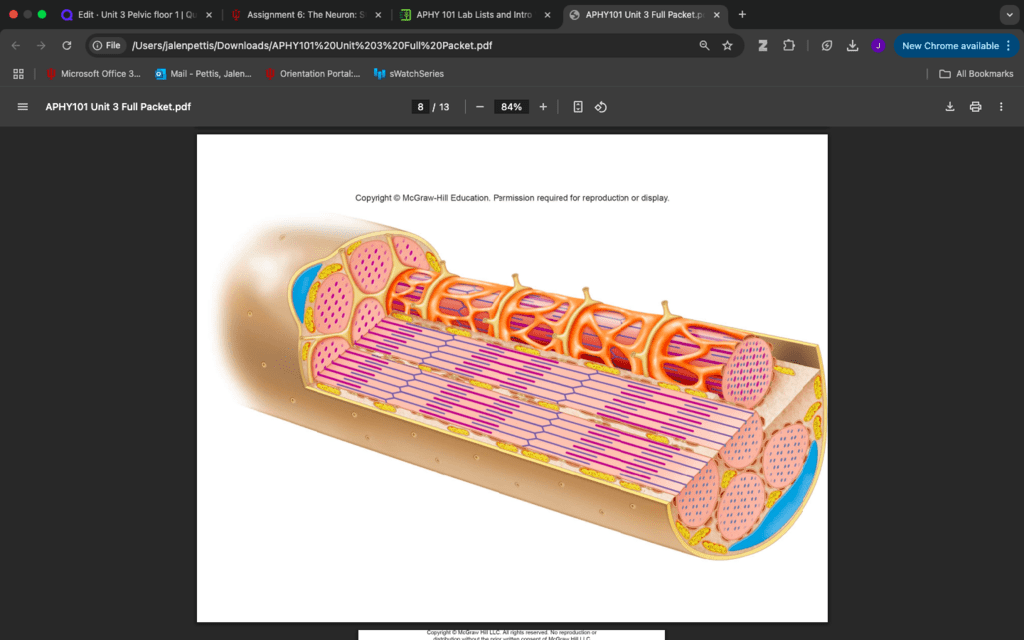Reload the current page
1024x640 pixels.
(67, 46)
